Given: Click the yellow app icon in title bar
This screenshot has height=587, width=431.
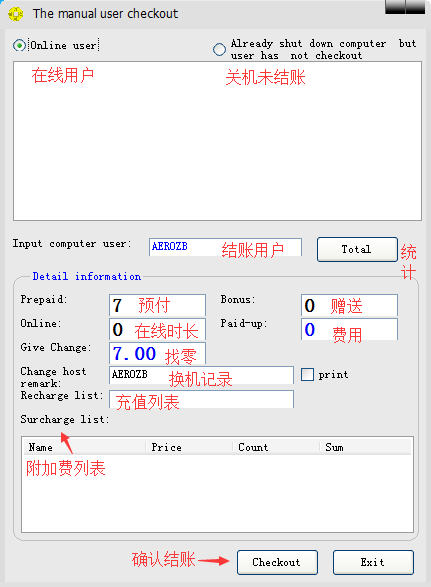Looking at the screenshot, I should click(15, 14).
